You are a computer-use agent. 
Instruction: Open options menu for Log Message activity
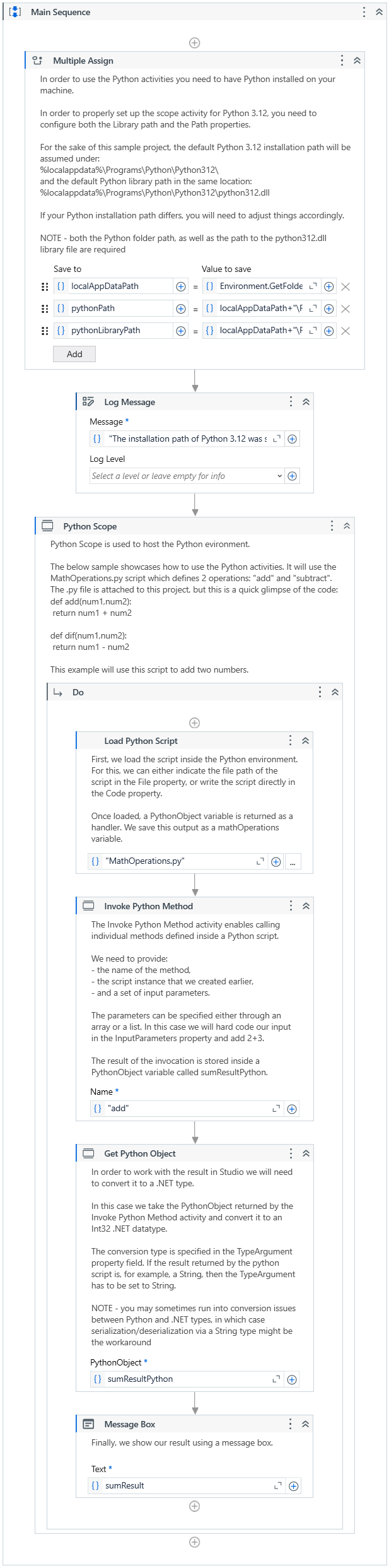[x=291, y=402]
